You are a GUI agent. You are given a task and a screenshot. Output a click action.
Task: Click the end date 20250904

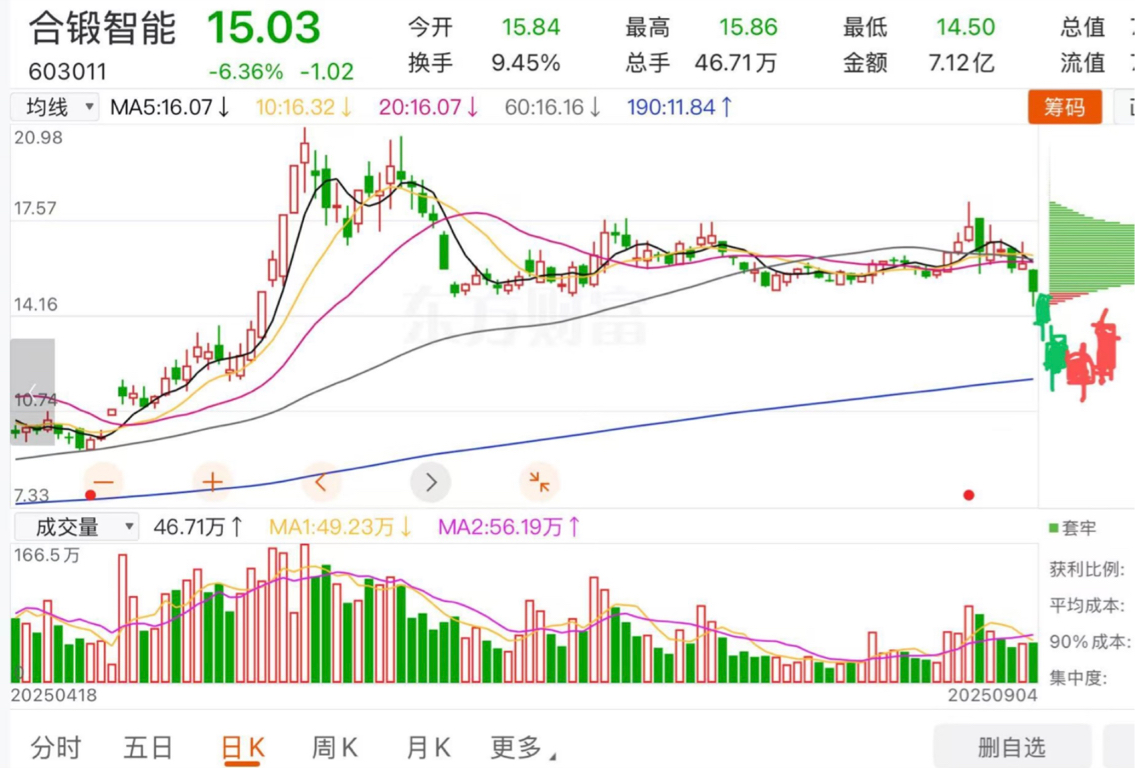point(992,696)
